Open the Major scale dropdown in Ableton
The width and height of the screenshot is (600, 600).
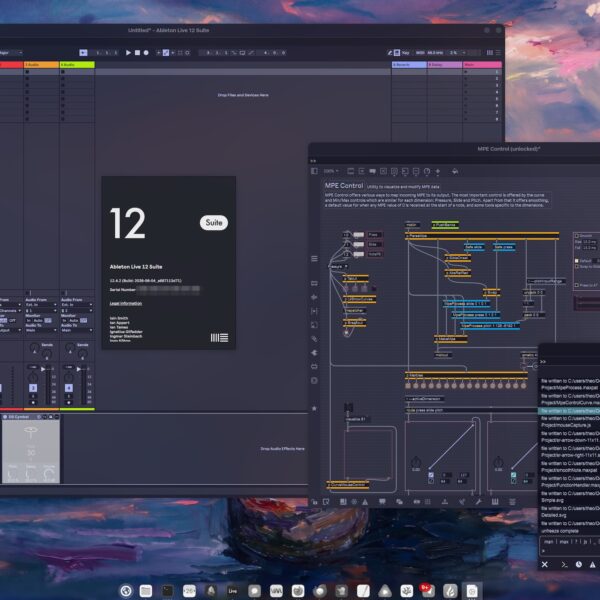coord(11,52)
